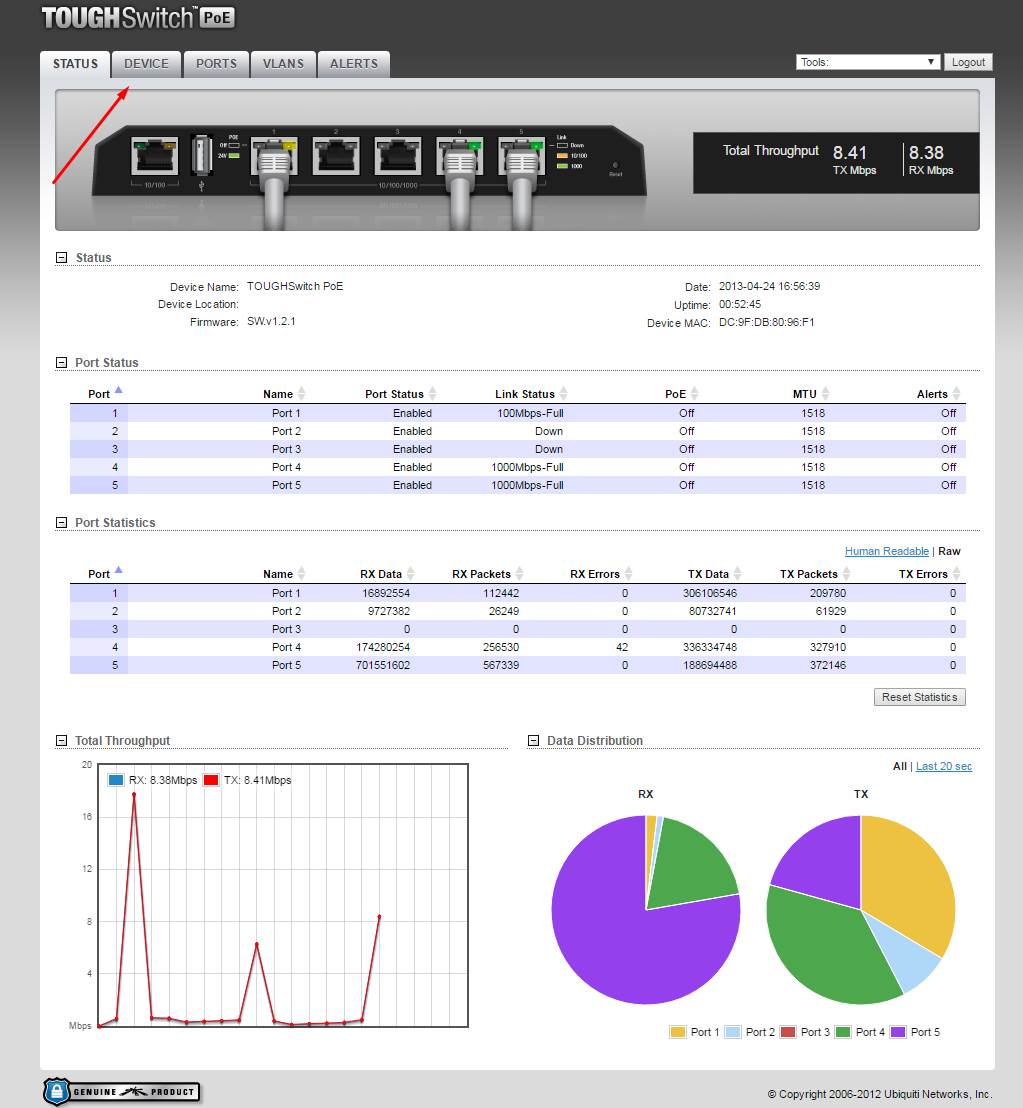Collapse the Status section
The width and height of the screenshot is (1023, 1108).
click(62, 258)
